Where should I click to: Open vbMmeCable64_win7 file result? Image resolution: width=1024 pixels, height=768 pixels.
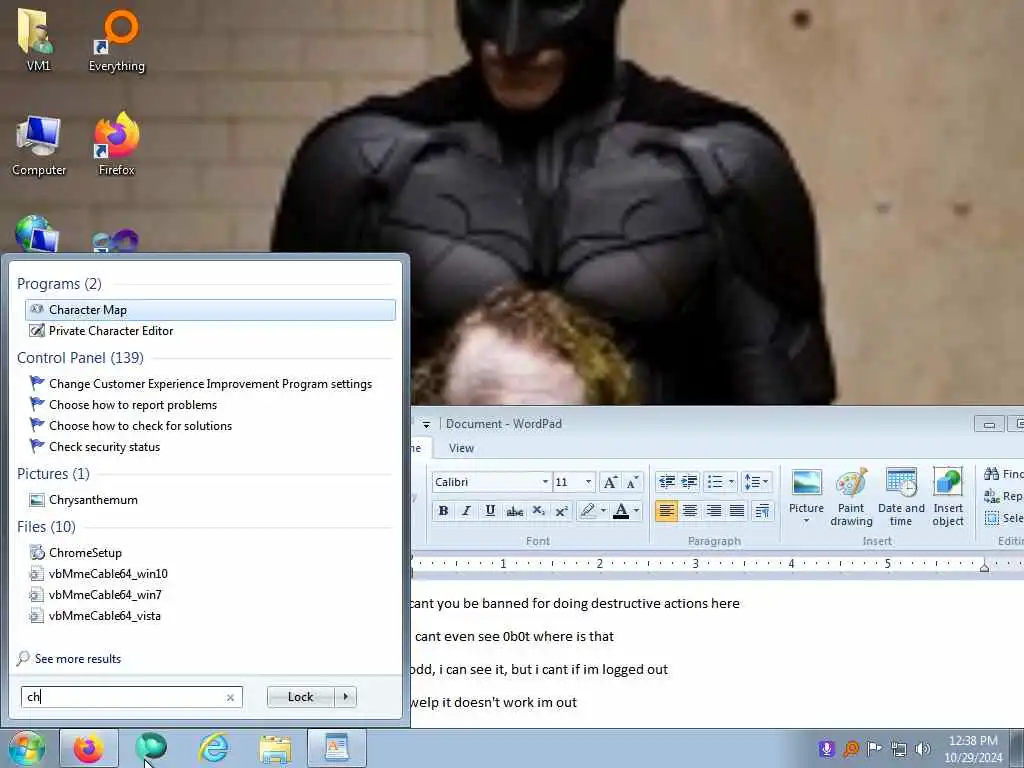210,594
